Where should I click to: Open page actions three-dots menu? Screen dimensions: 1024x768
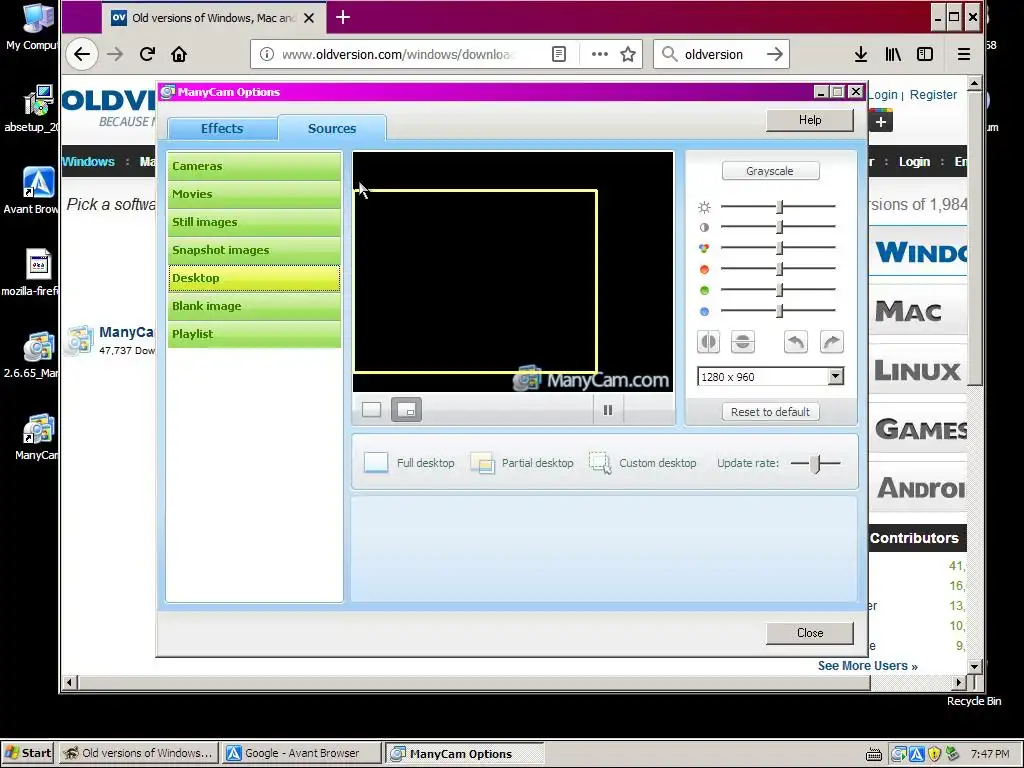600,54
